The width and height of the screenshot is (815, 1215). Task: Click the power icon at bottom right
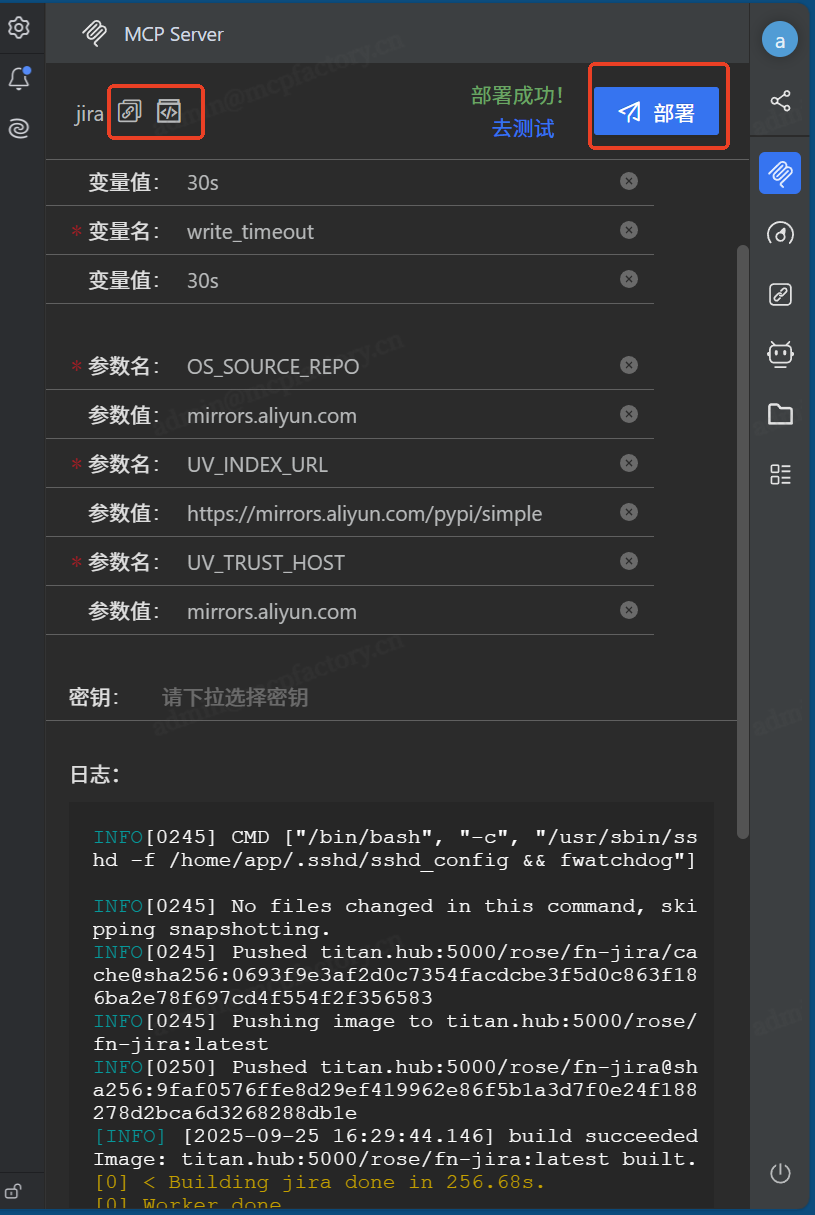tap(780, 1173)
